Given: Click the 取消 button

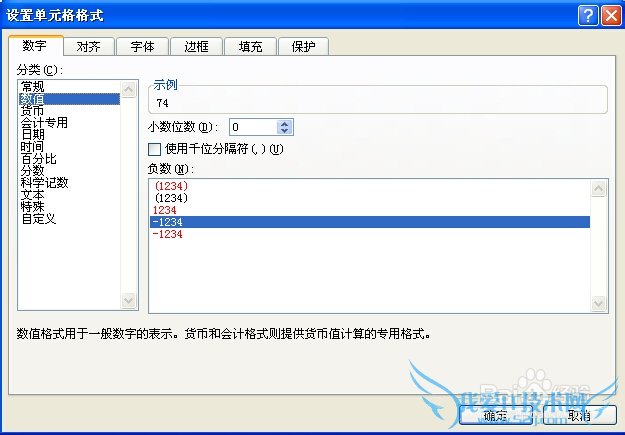Looking at the screenshot, I should click(x=579, y=415).
